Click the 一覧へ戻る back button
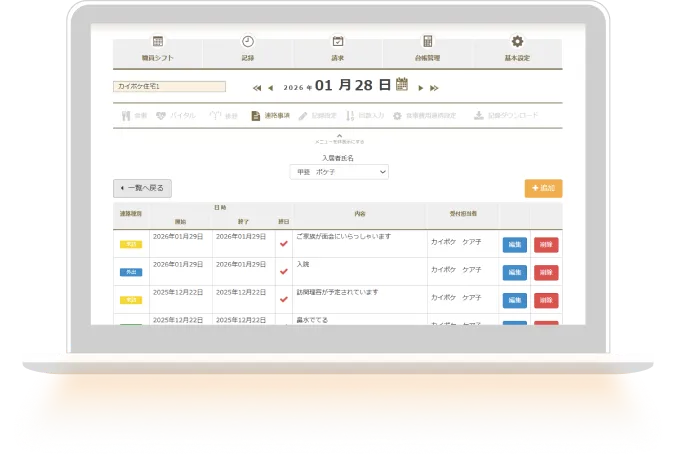This screenshot has height=462, width=676. tap(142, 188)
